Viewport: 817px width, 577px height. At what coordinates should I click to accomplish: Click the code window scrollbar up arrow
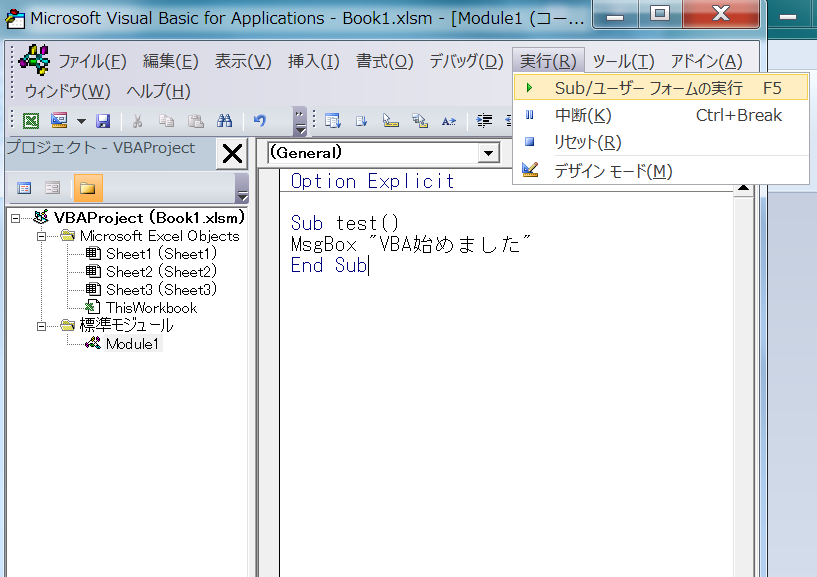coord(744,185)
